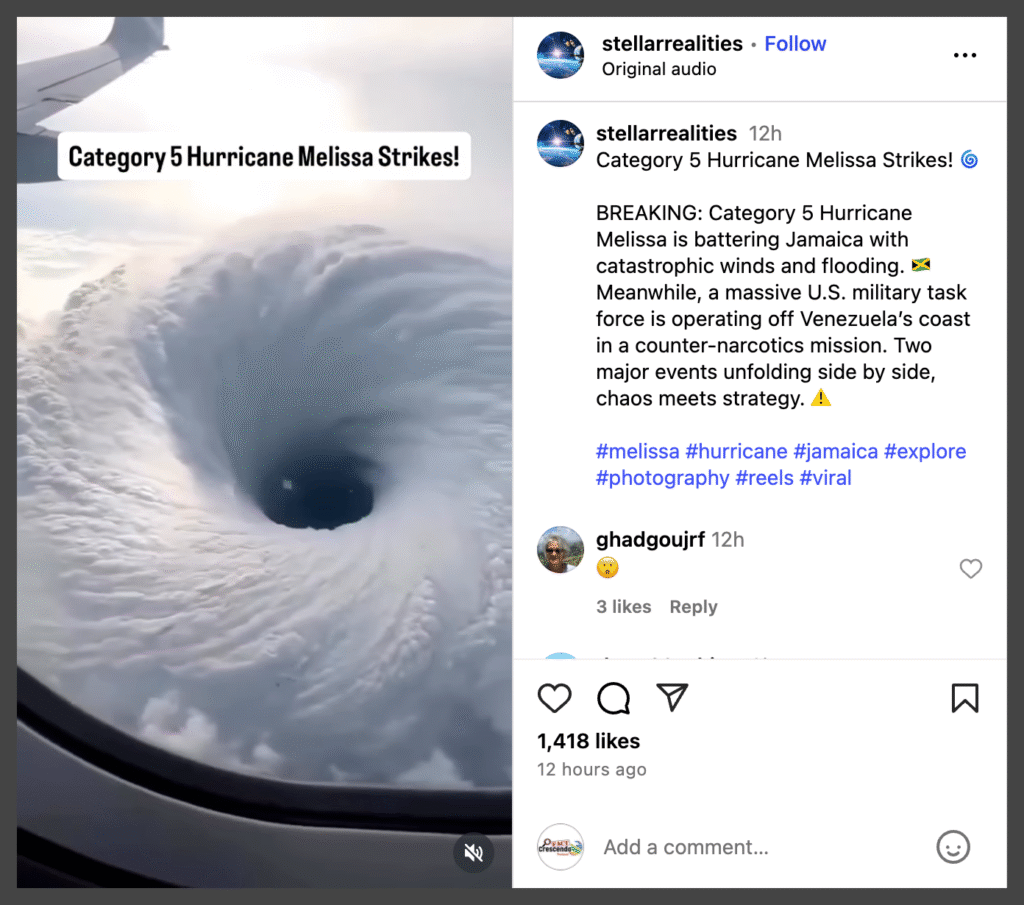1024x905 pixels.
Task: Open ghadgoujrf's profile avatar
Action: [560, 550]
